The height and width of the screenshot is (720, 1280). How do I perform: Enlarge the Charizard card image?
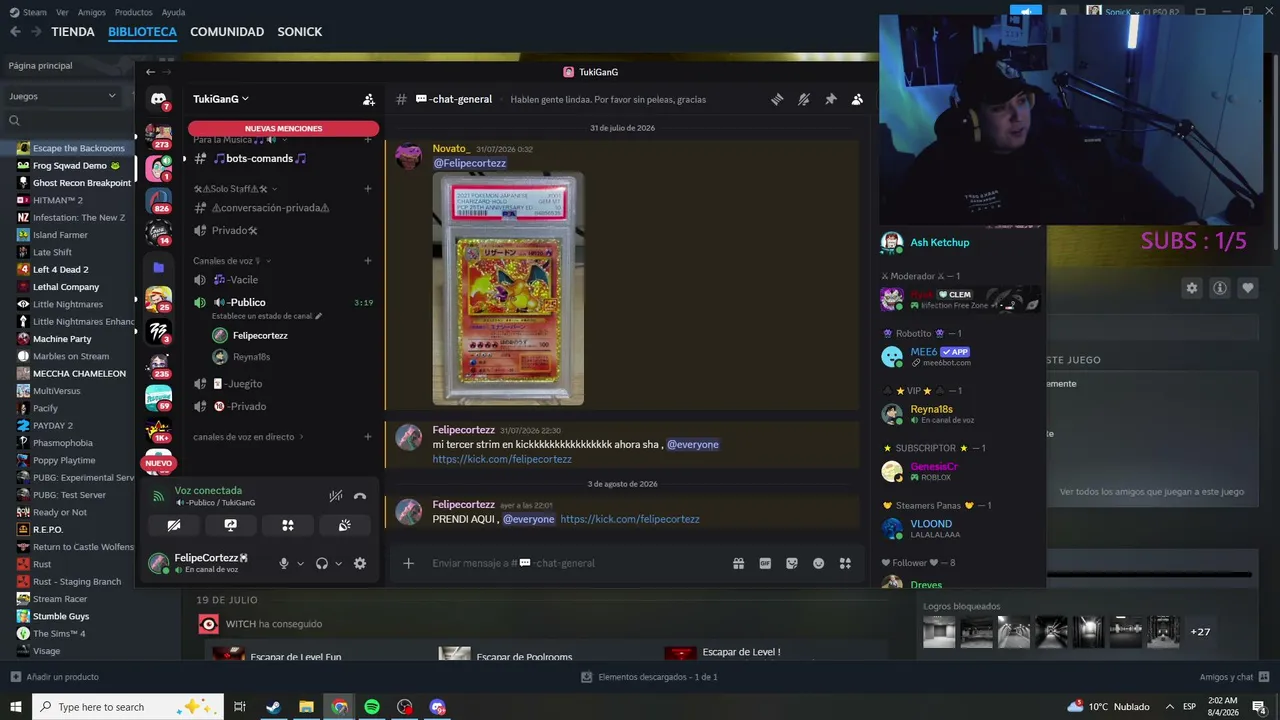(x=508, y=289)
